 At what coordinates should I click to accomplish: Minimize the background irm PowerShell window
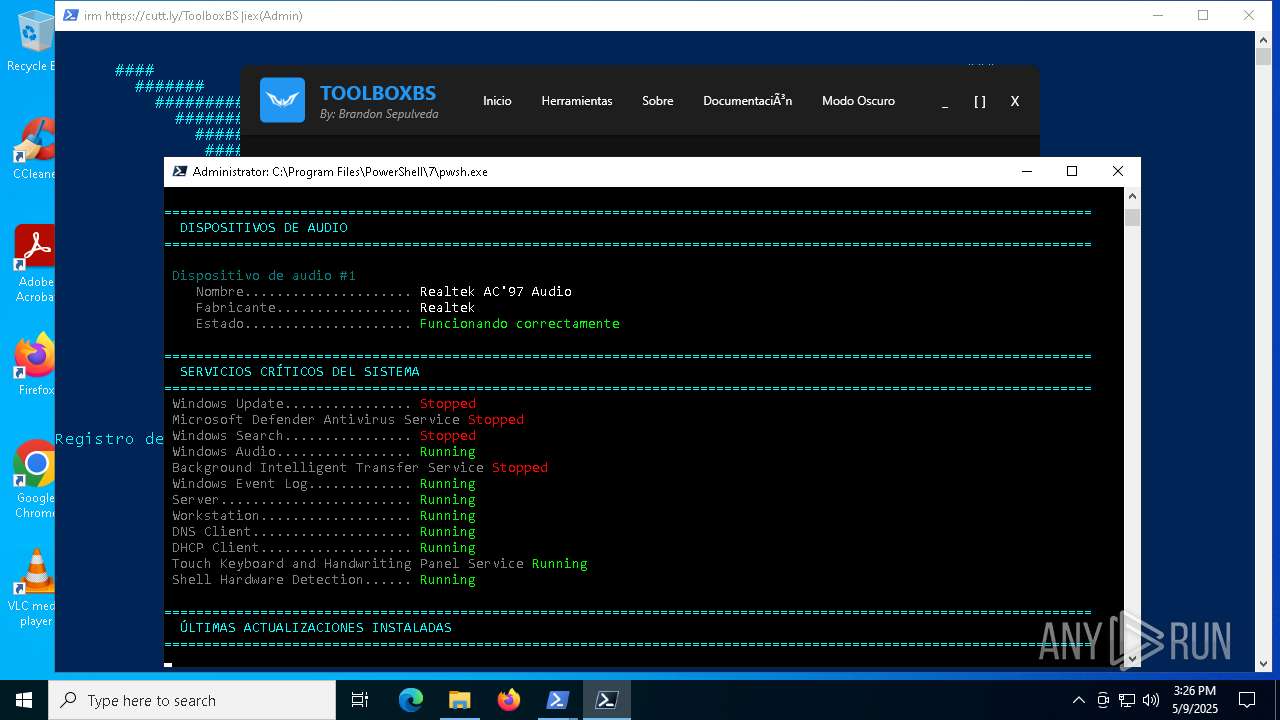1158,15
